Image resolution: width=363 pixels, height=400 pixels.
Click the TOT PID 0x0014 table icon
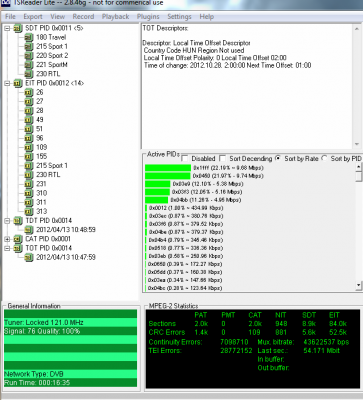tap(18, 248)
